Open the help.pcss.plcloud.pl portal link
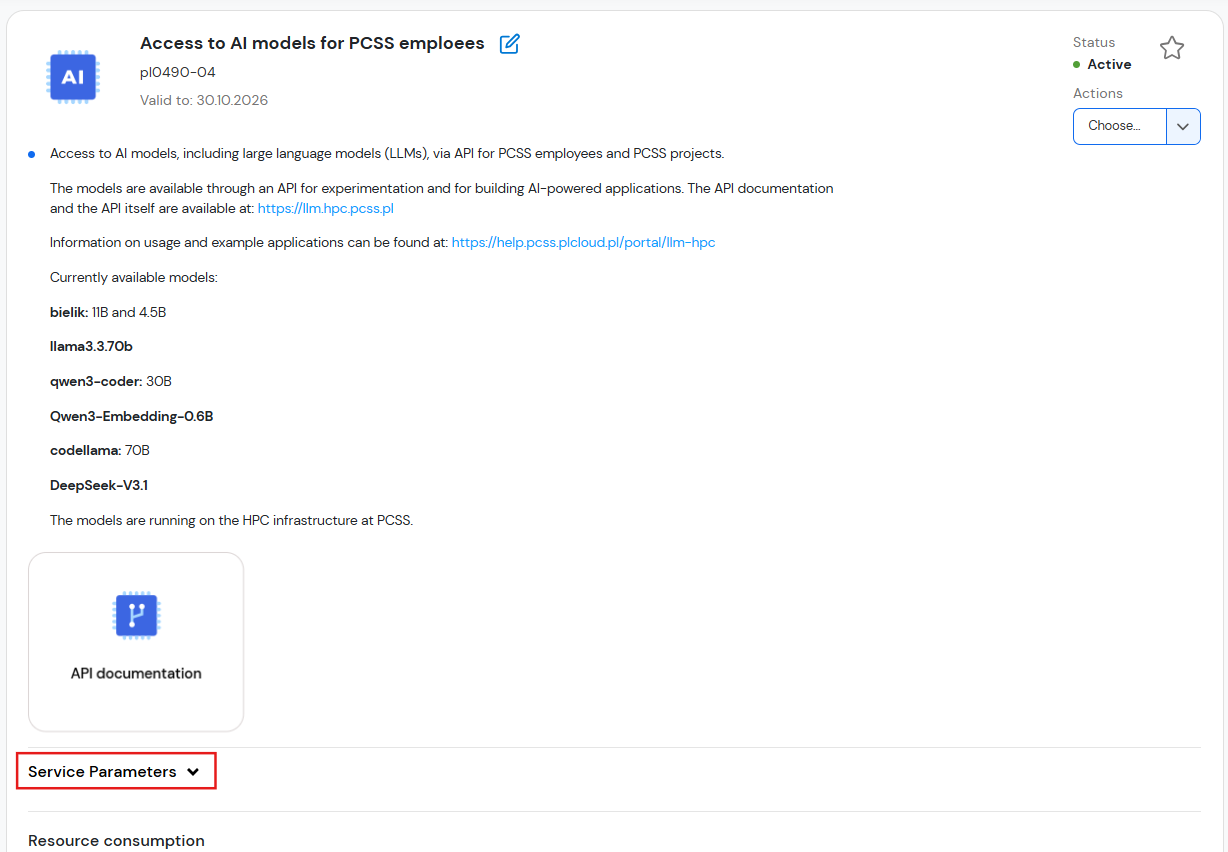Viewport: 1228px width, 852px height. tap(583, 243)
